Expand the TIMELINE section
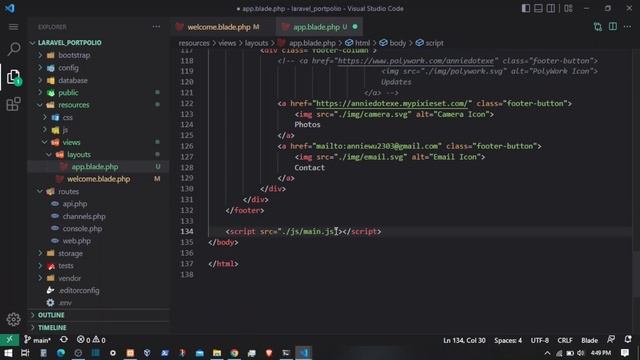This screenshot has height=360, width=640. (52, 327)
